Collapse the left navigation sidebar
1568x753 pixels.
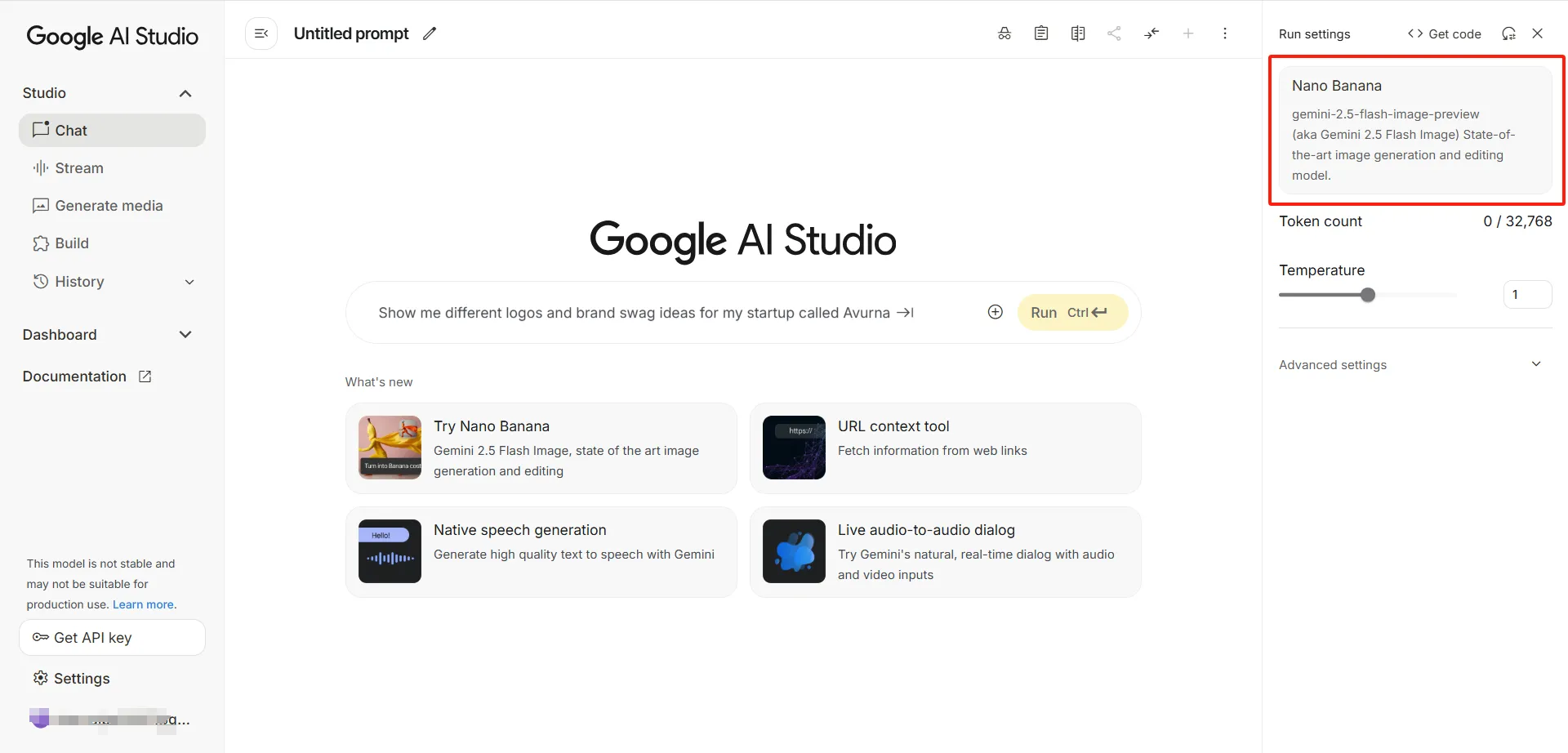pos(261,33)
